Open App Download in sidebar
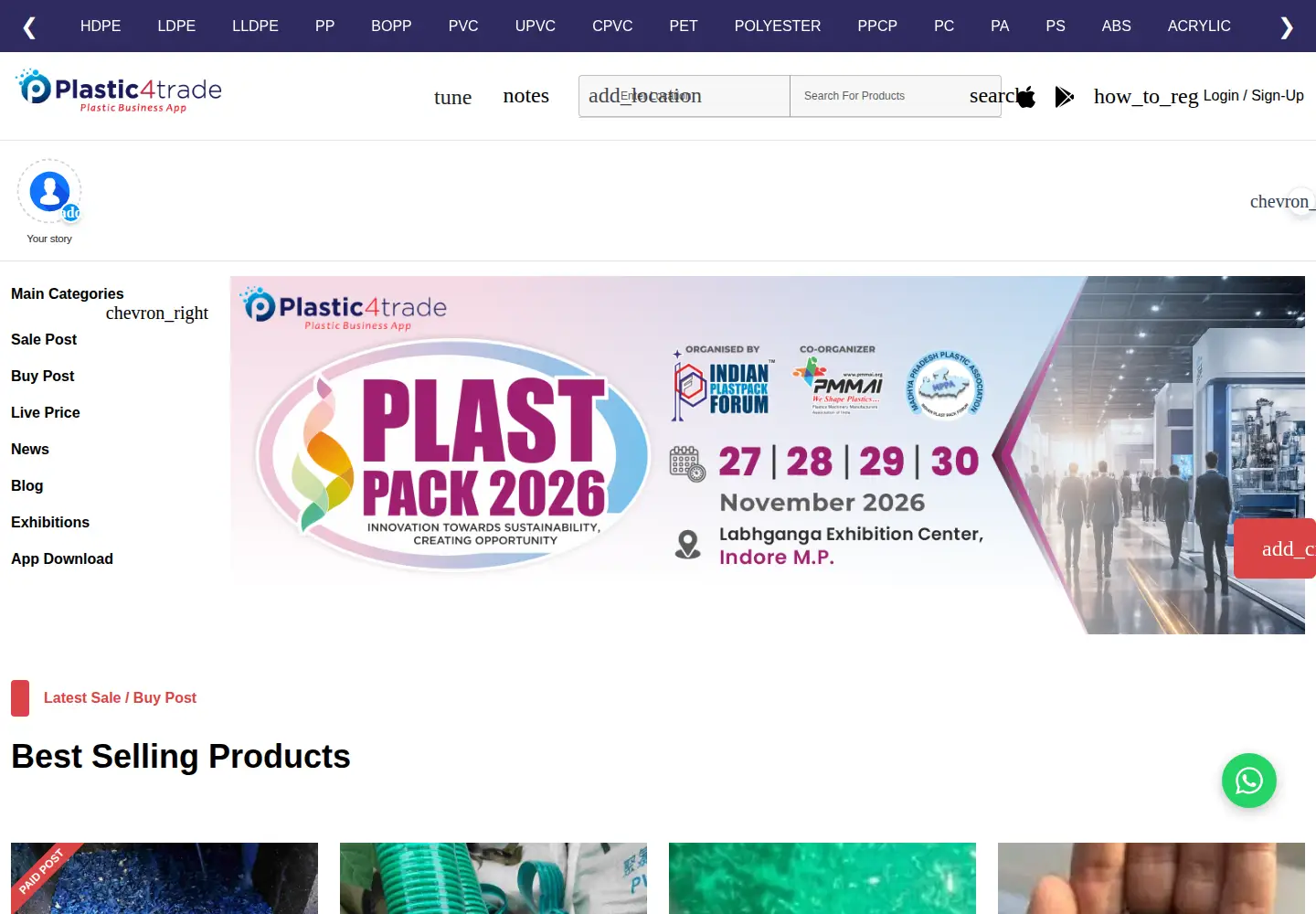Screen dimensions: 1316x914 [x=62, y=558]
